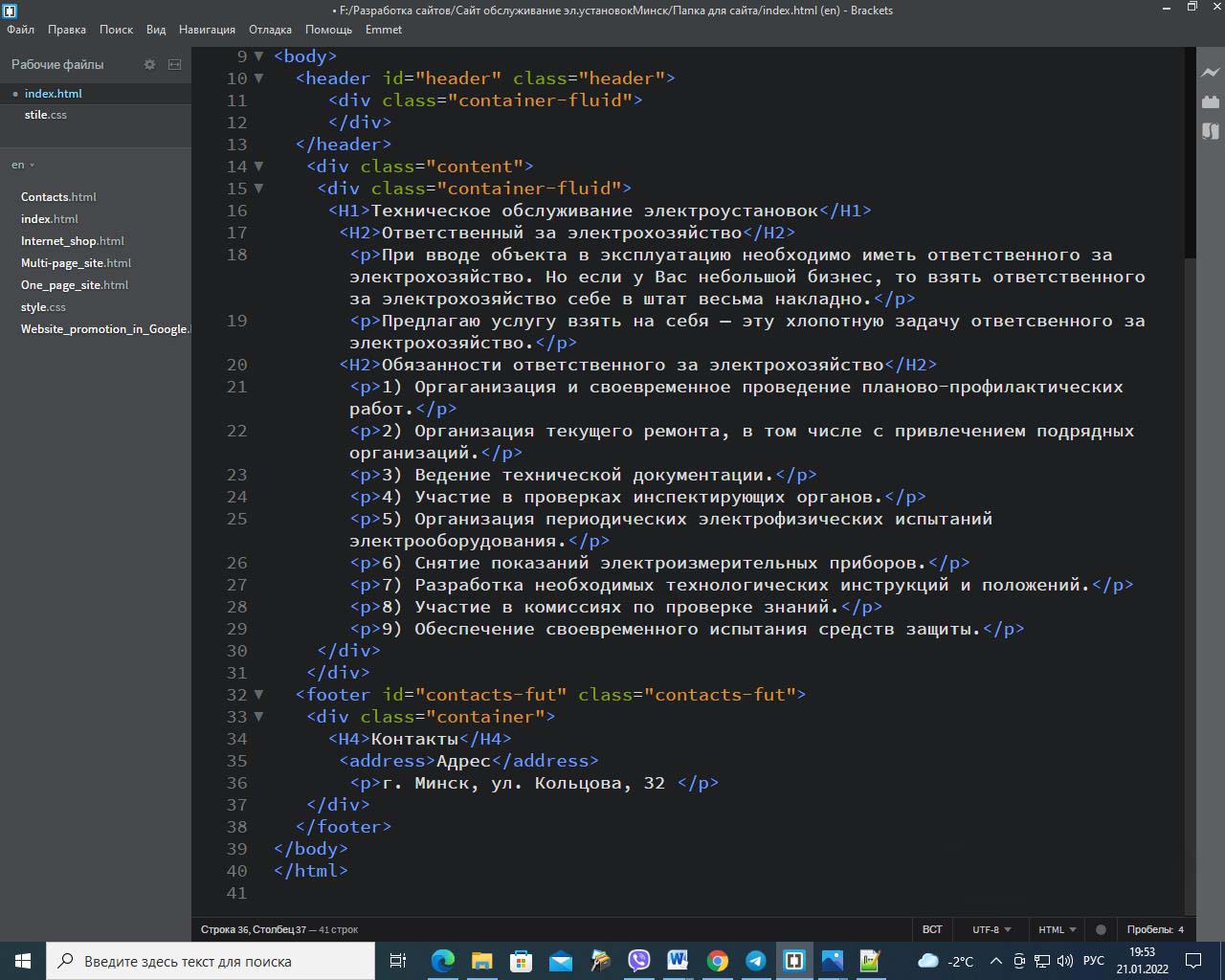Viewport: 1225px width, 980px height.
Task: Click the linting status circle in status bar
Action: 1101,929
